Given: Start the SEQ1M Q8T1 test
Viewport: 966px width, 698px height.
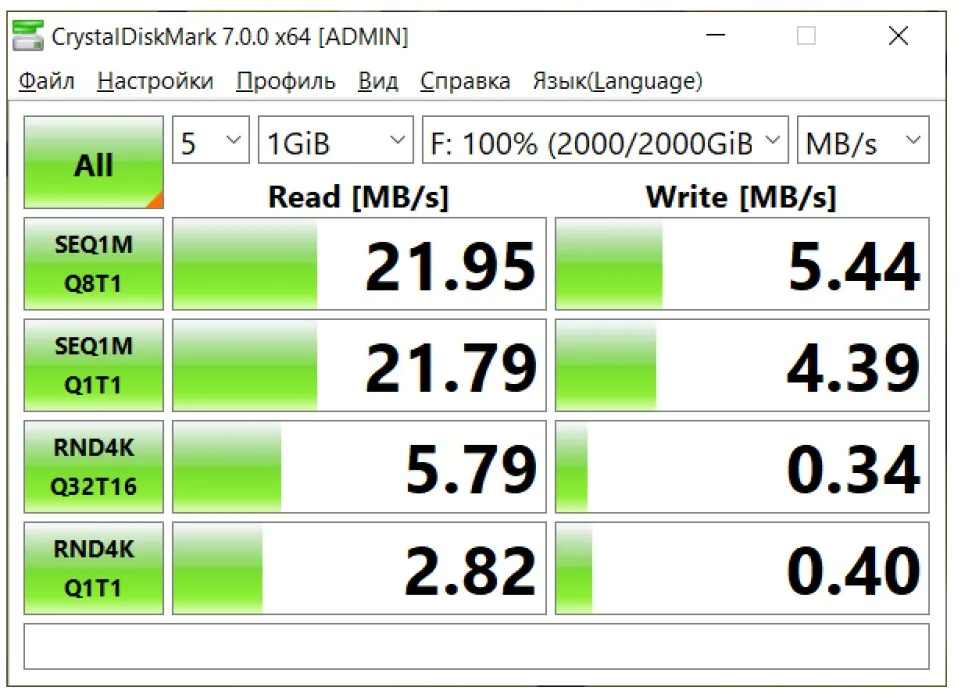Looking at the screenshot, I should click(x=94, y=264).
